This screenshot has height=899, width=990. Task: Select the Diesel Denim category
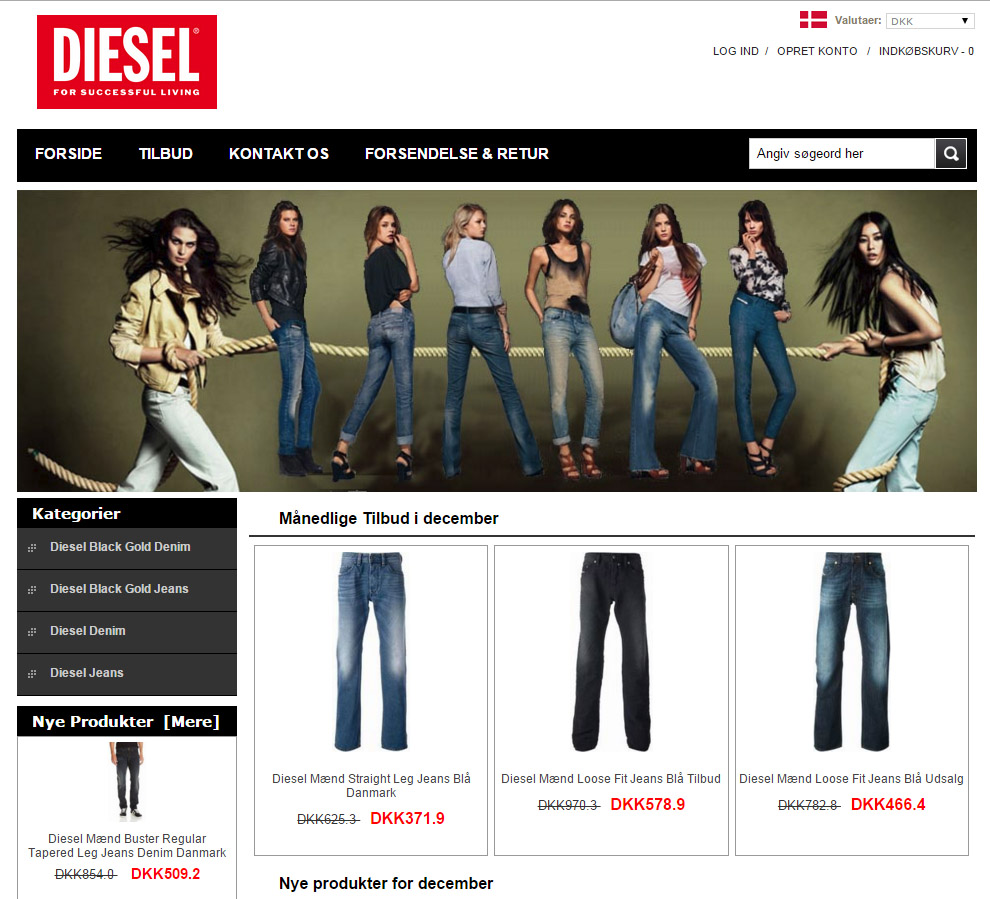coord(88,631)
